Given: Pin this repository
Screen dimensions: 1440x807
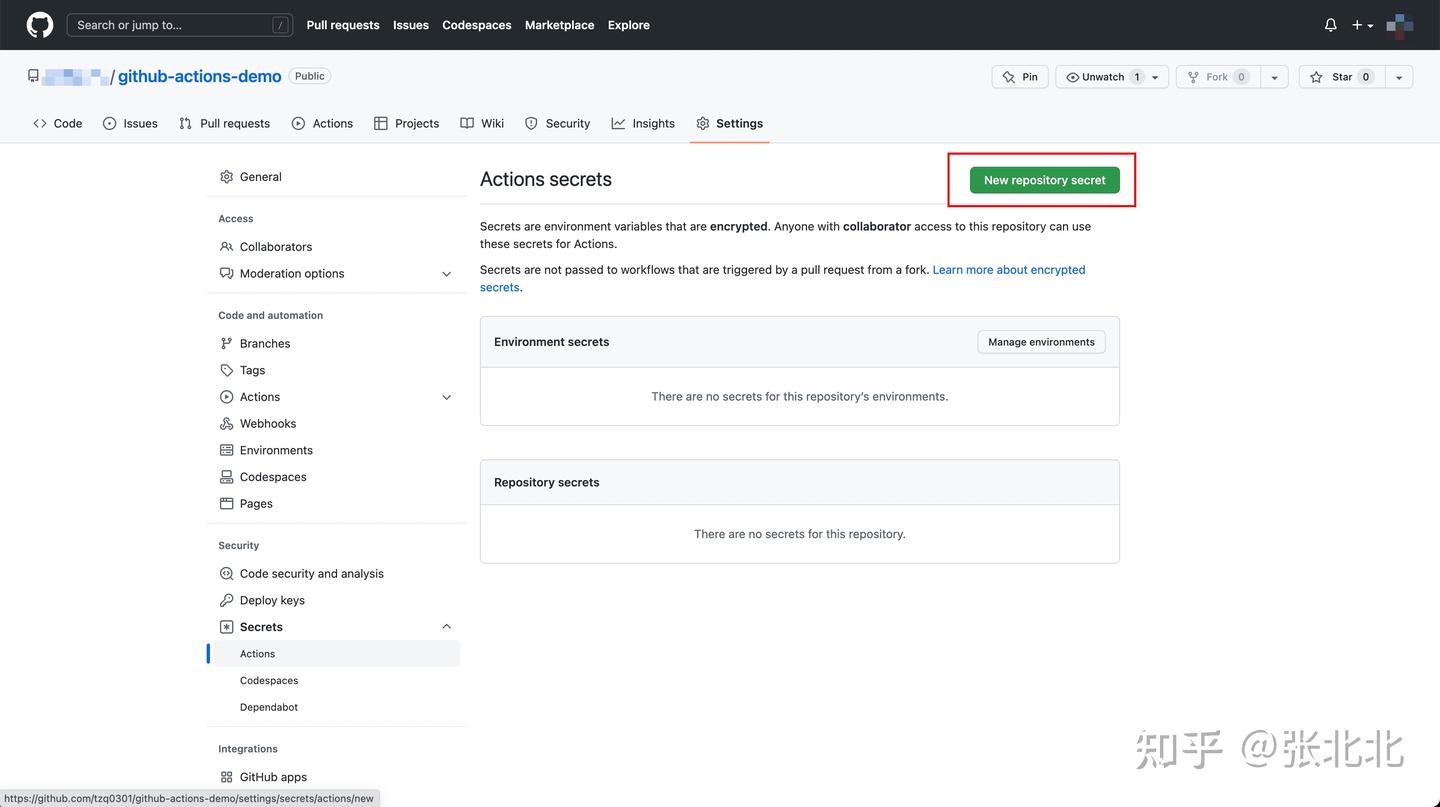Looking at the screenshot, I should point(1019,76).
